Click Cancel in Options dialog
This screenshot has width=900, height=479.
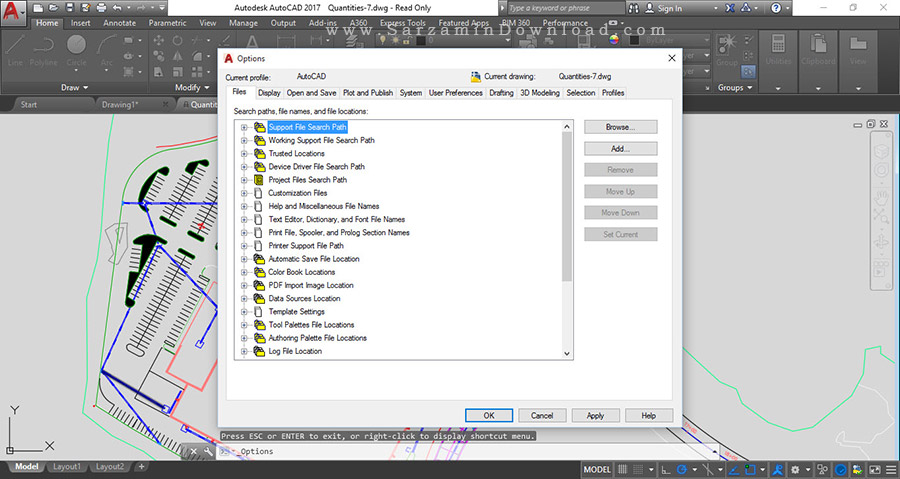click(542, 415)
